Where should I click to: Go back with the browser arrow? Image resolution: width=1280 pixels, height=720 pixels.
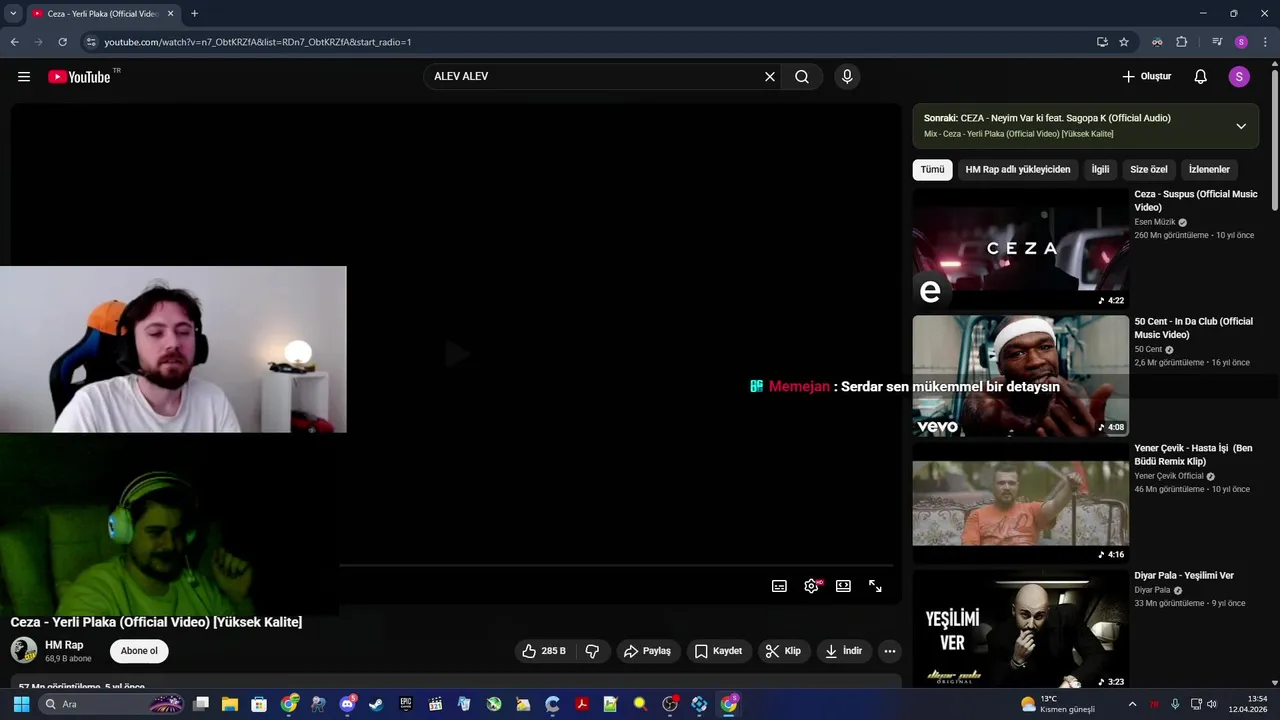coord(14,42)
